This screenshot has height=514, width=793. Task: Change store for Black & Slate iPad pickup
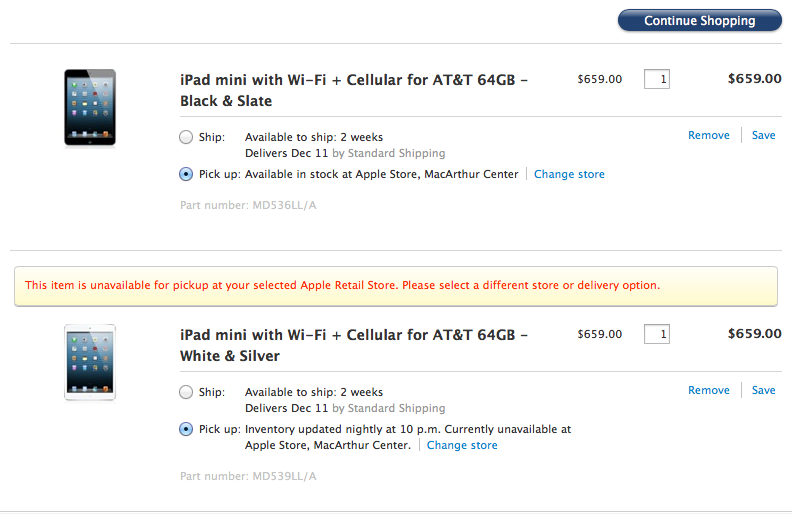click(569, 174)
